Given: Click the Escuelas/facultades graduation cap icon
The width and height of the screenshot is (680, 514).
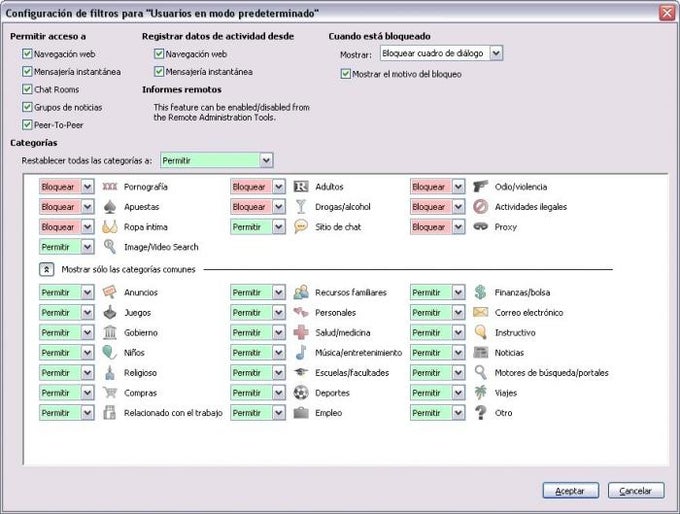Looking at the screenshot, I should tap(301, 372).
